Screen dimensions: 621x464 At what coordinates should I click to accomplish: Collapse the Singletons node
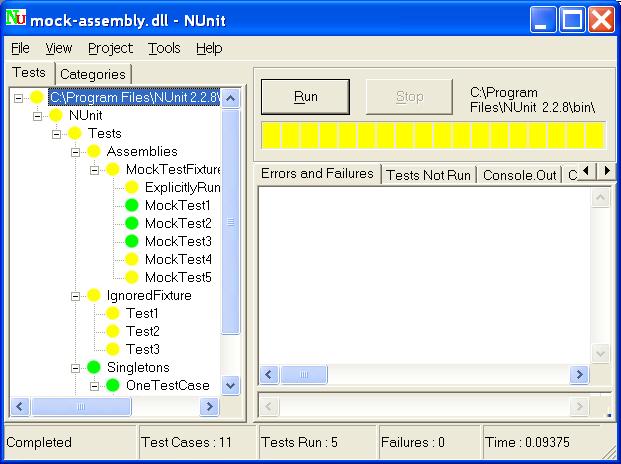pos(75,368)
